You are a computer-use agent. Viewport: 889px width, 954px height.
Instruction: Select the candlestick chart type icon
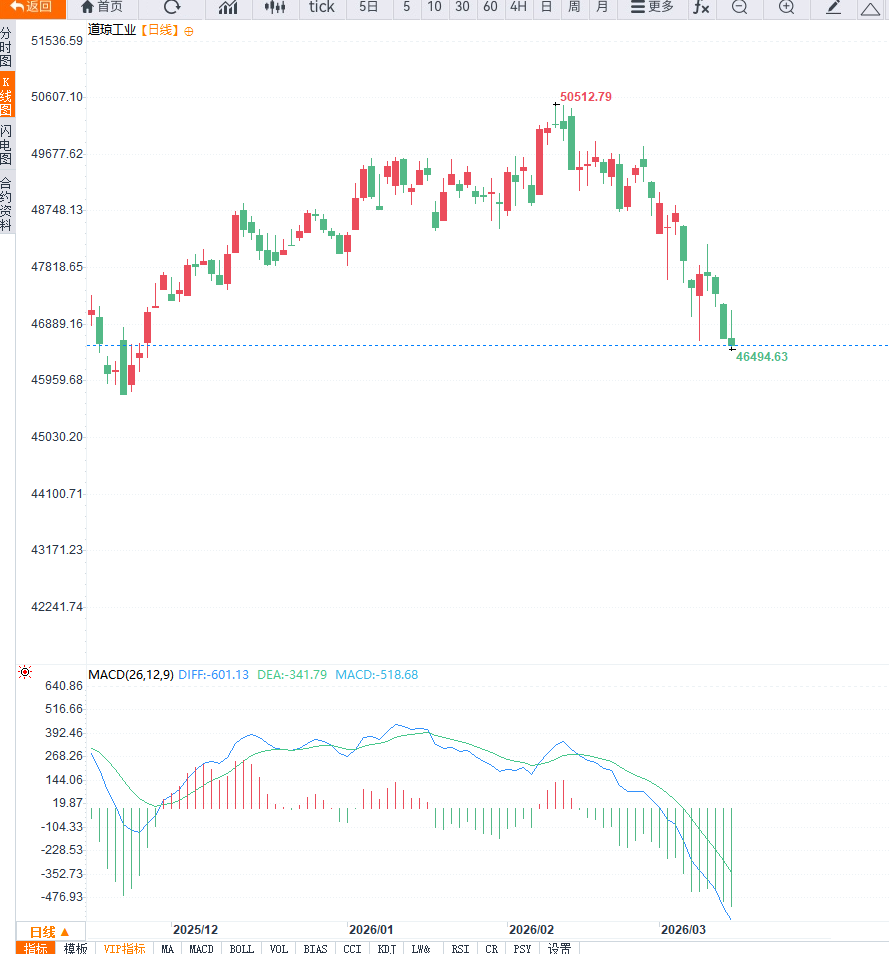click(x=275, y=7)
